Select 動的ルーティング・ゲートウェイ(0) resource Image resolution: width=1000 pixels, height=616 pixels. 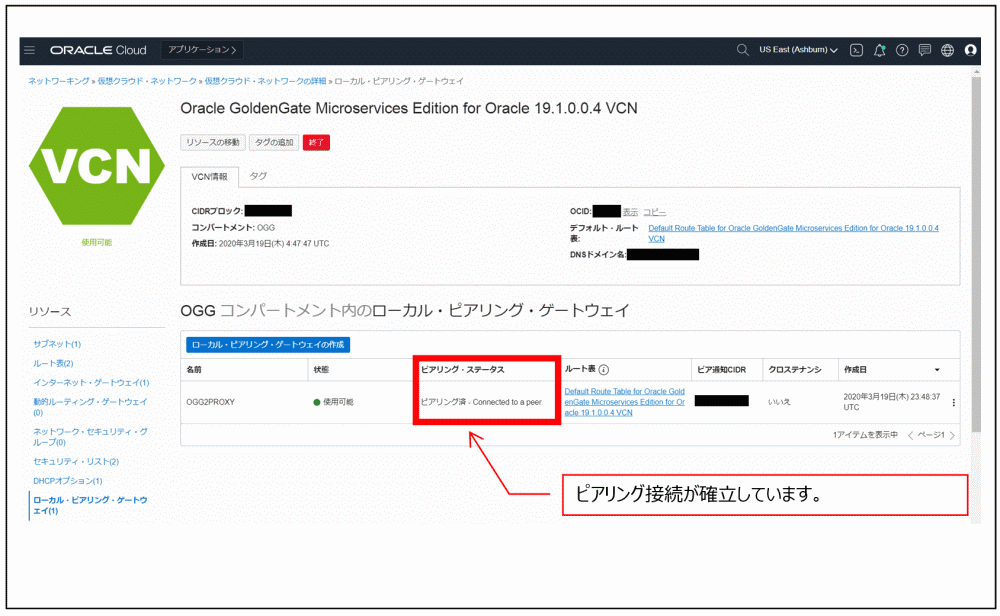pos(91,407)
